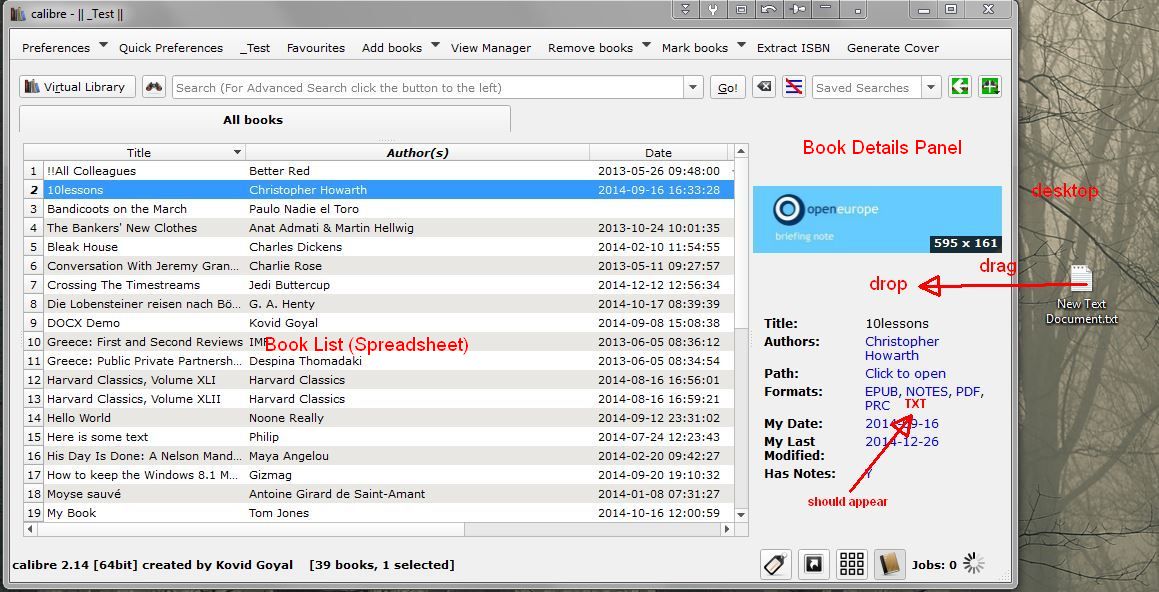Click the wrench icon in title bar

(x=713, y=10)
